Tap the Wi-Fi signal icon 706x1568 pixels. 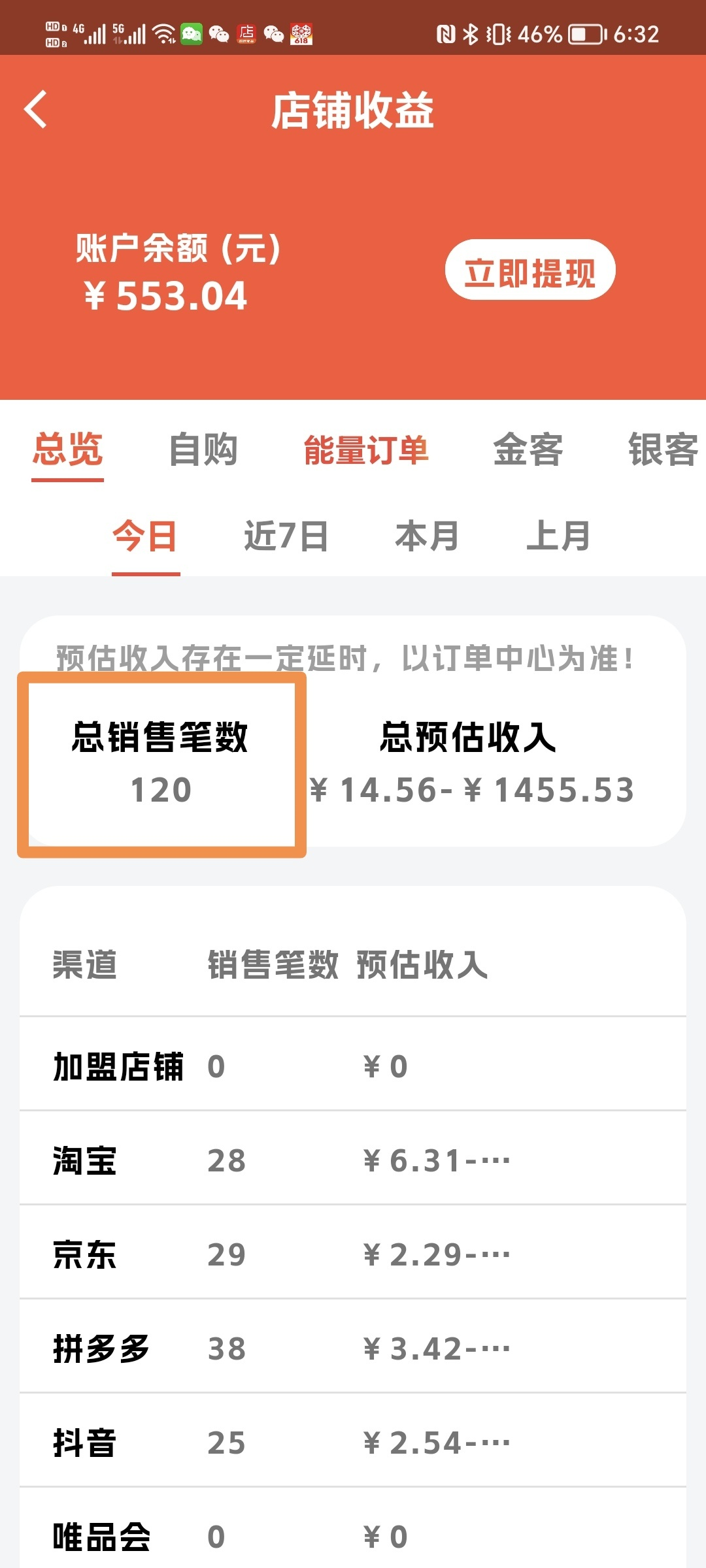tap(164, 34)
